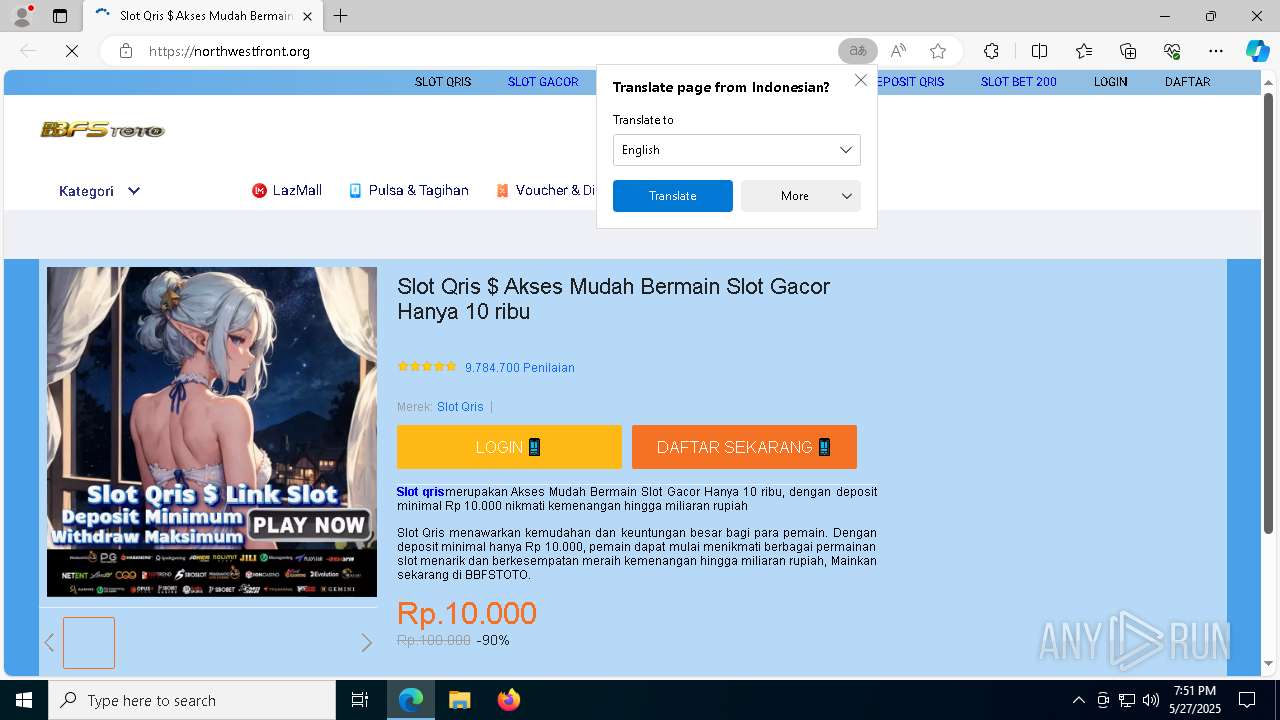
Task: Open the Collections icon
Action: [x=1128, y=51]
